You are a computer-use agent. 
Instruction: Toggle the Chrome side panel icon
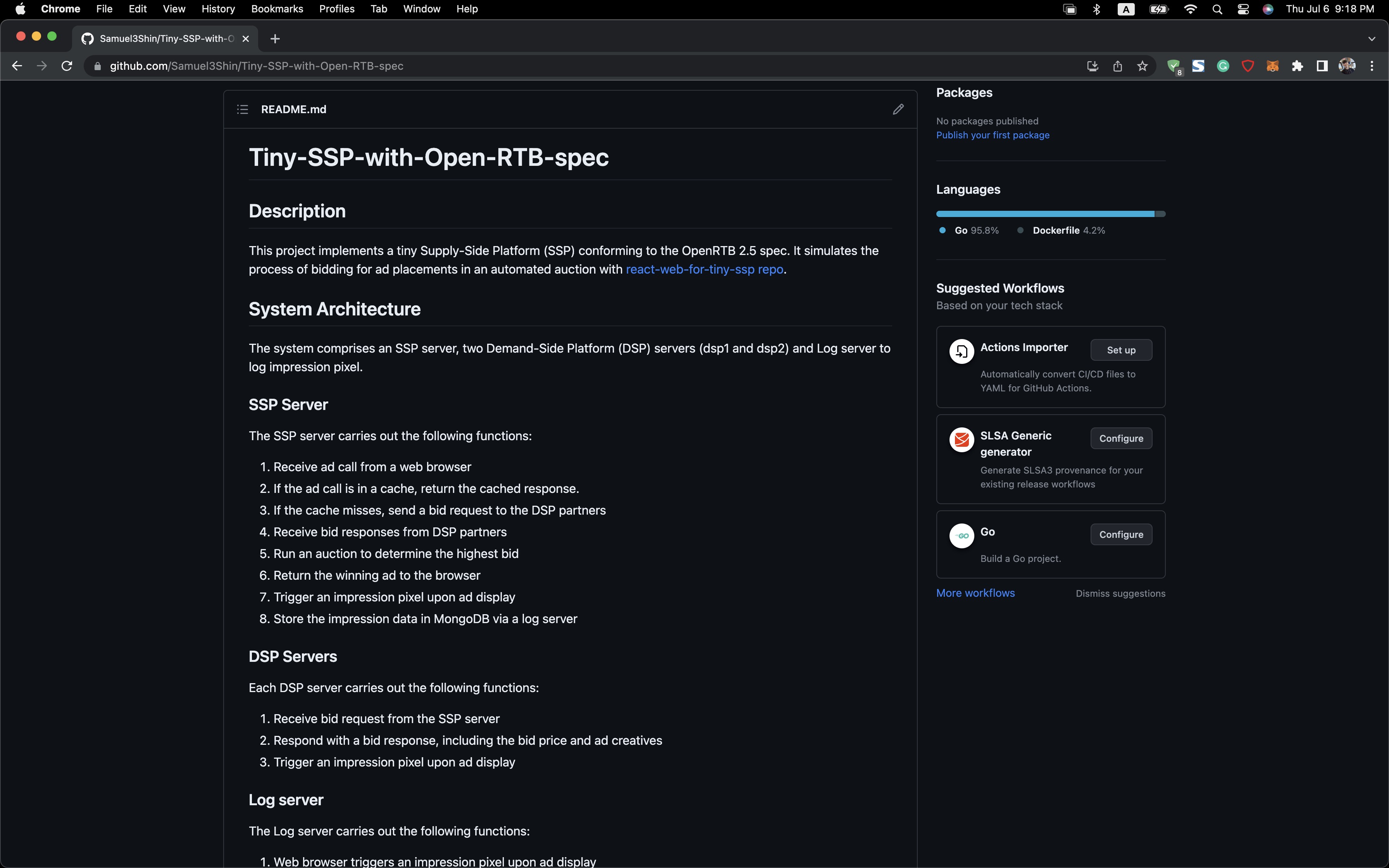[x=1322, y=66]
